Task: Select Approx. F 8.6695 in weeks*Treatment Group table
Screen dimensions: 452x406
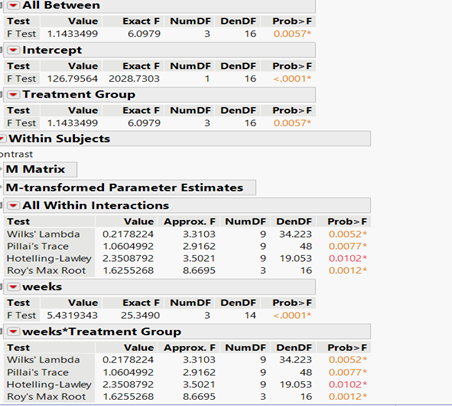Action: pos(199,397)
